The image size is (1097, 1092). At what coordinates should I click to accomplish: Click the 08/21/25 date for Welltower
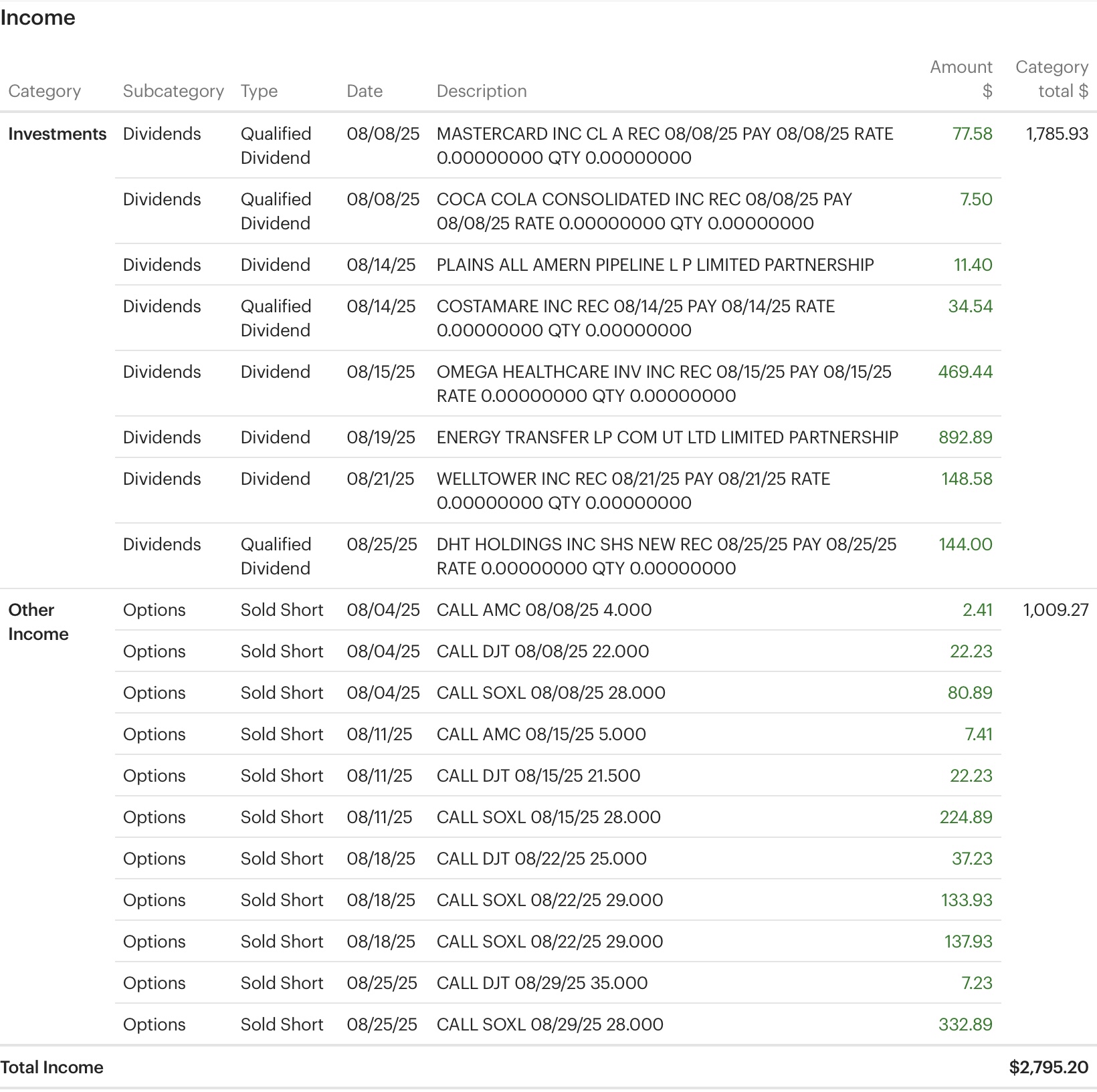click(380, 479)
